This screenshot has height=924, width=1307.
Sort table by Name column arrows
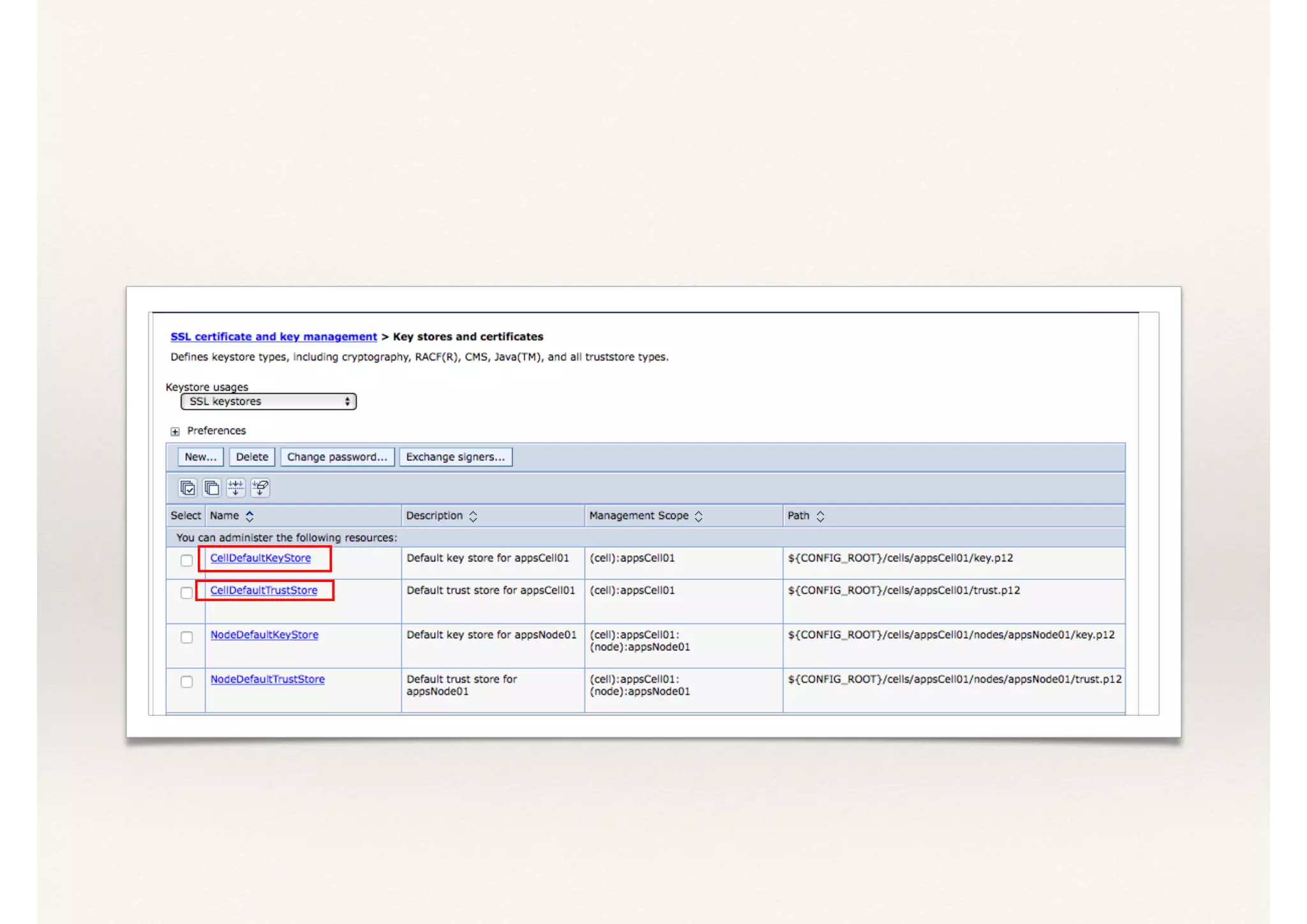point(250,516)
